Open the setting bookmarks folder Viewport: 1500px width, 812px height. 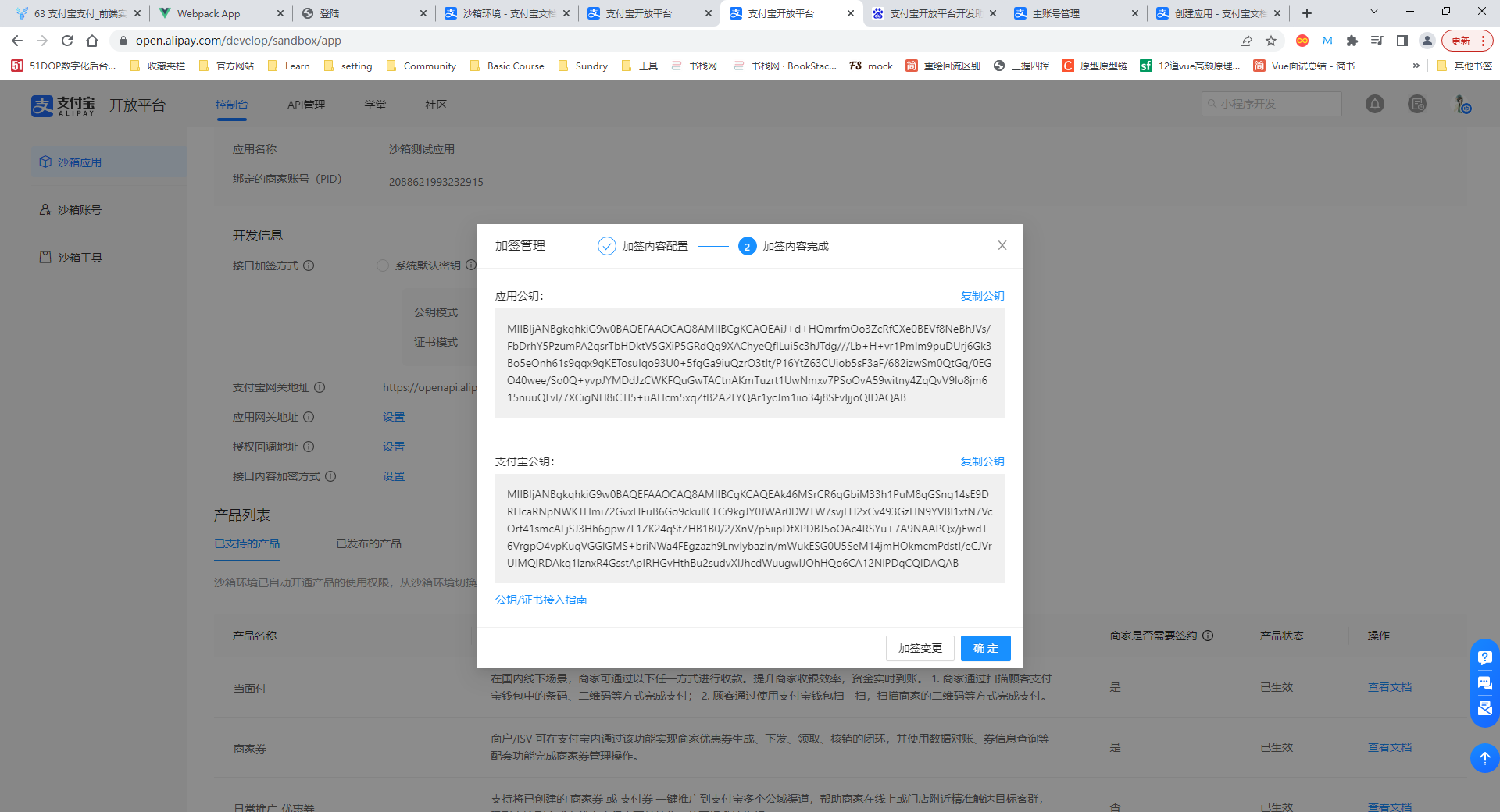point(348,66)
